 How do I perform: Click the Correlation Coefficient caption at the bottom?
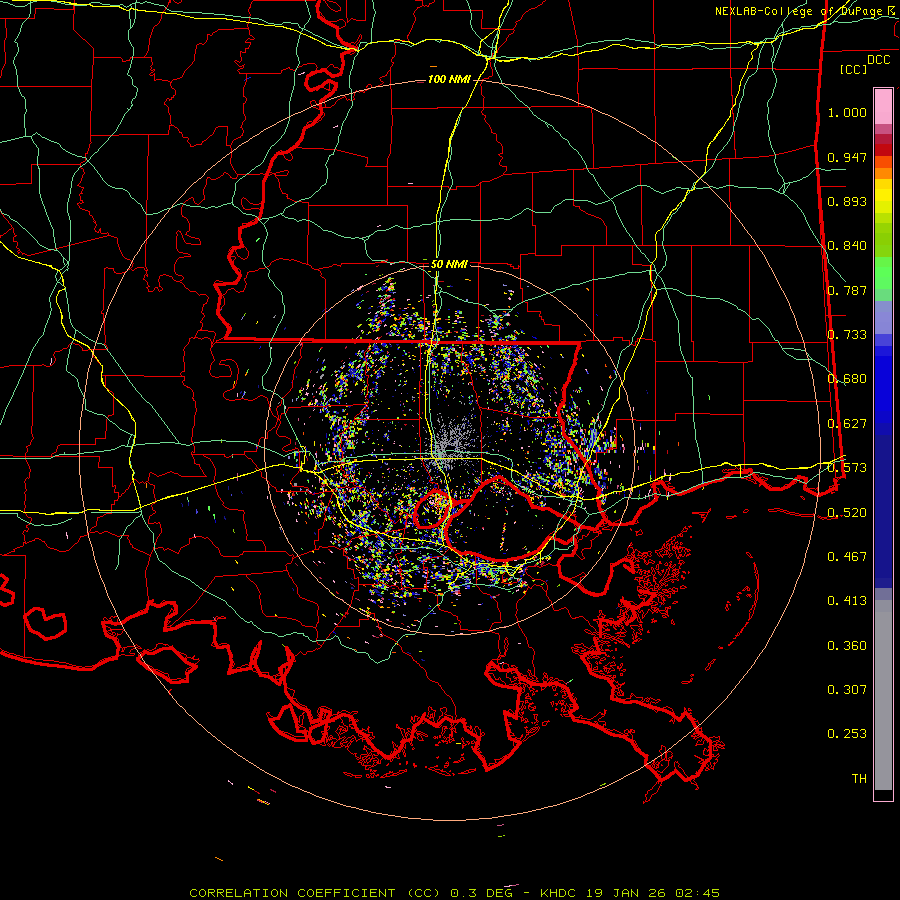(x=454, y=893)
